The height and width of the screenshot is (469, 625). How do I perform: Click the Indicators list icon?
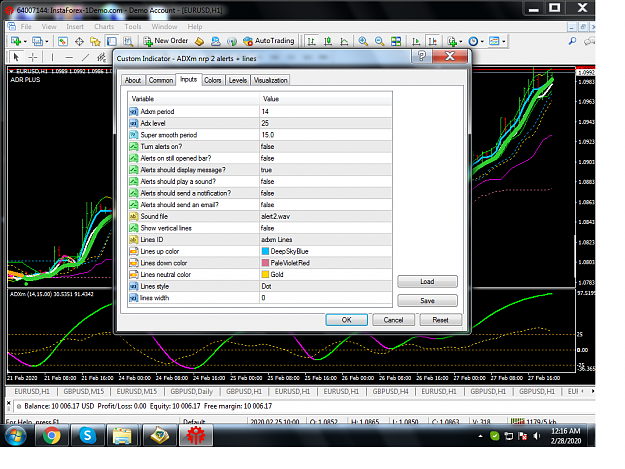452,41
